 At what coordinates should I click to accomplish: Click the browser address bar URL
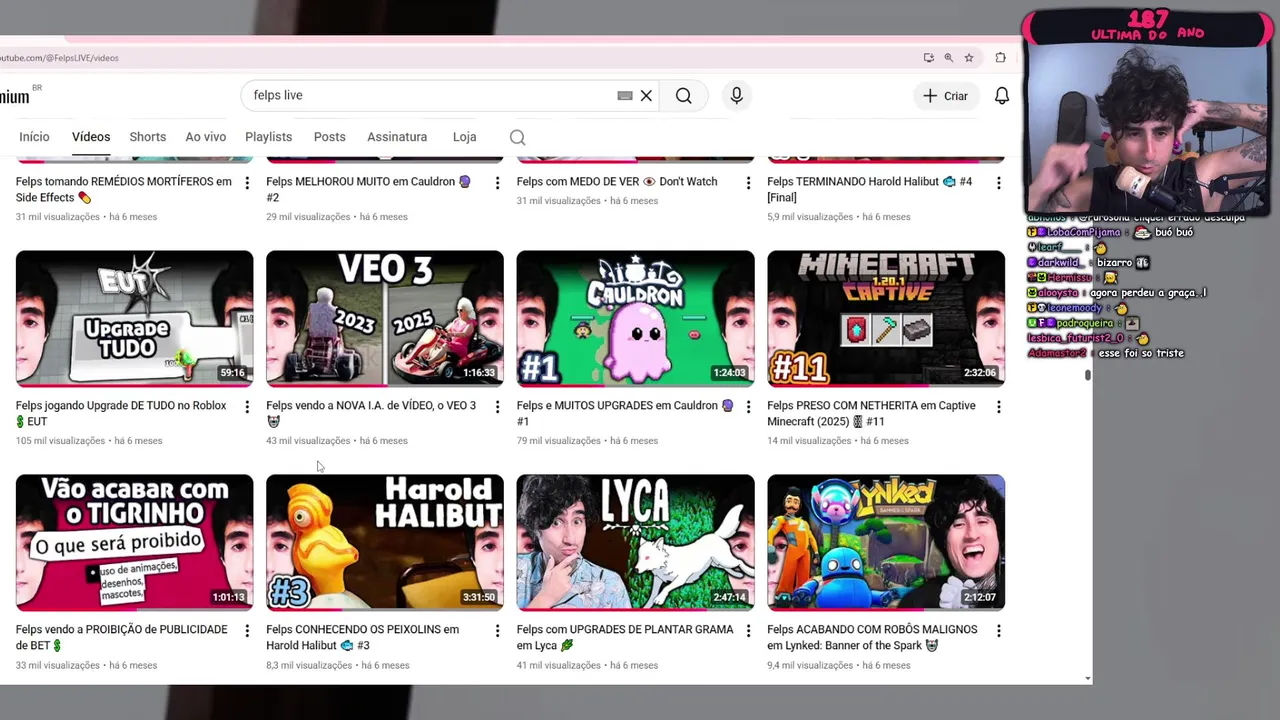[x=60, y=58]
